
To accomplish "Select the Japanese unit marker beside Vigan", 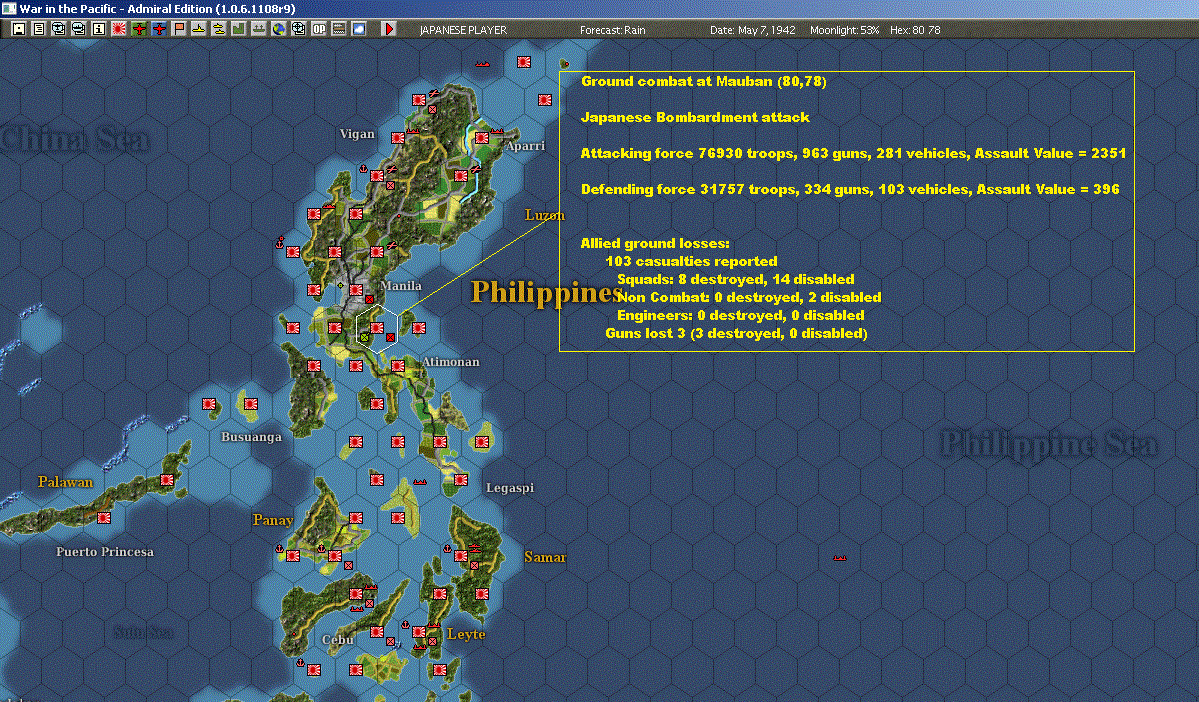I will click(x=398, y=138).
